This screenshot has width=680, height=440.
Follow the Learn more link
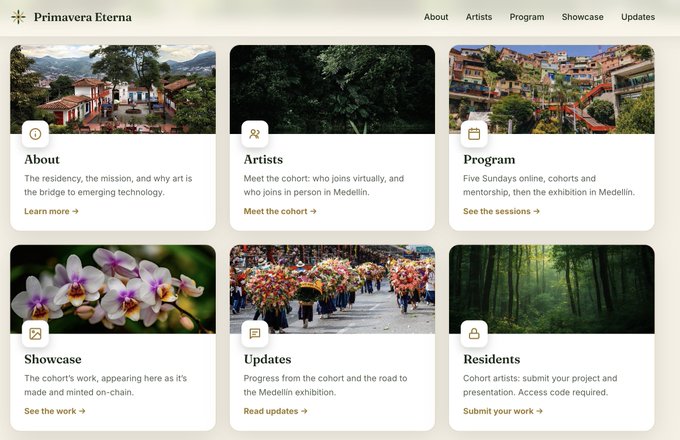tap(51, 211)
